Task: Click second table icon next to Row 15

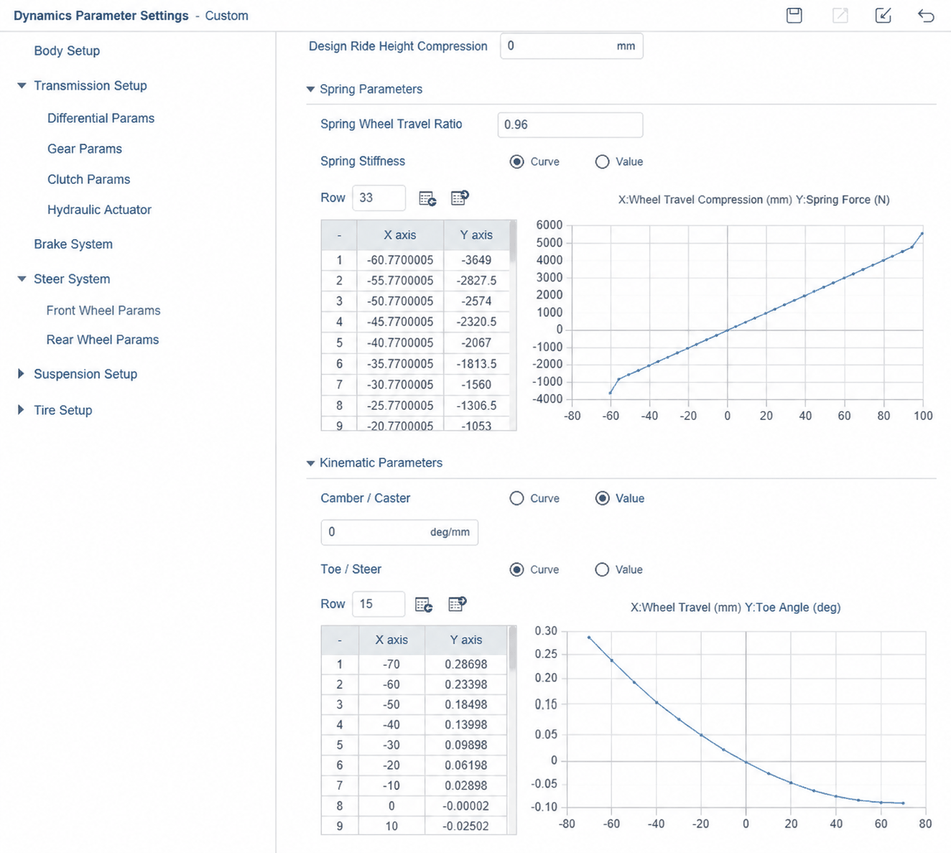Action: coord(457,604)
